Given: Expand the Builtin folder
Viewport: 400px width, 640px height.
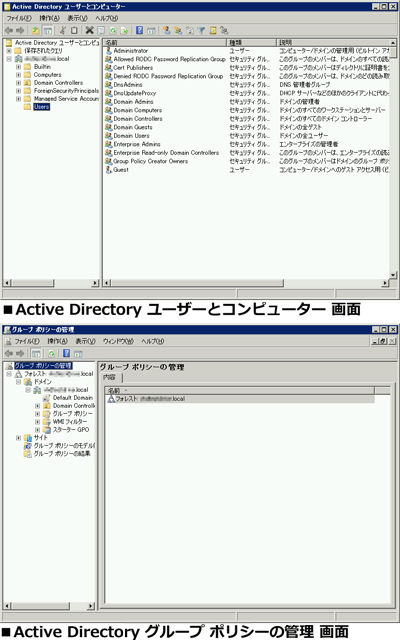Looking at the screenshot, I should 18,67.
